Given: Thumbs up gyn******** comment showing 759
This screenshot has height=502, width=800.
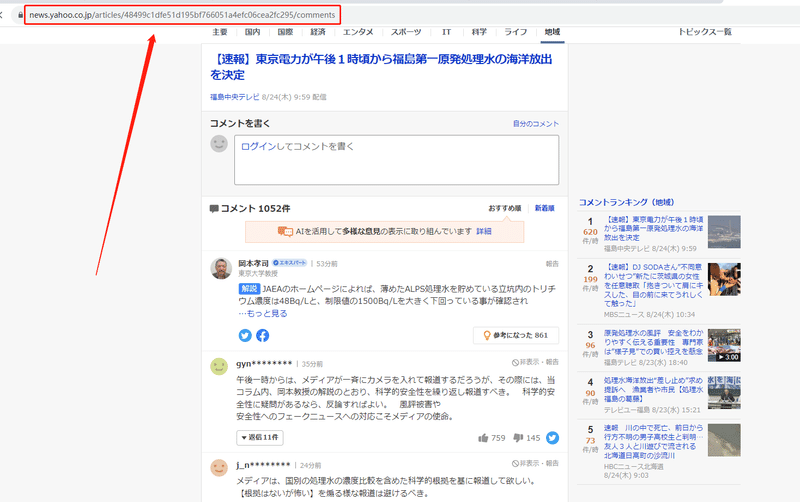Looking at the screenshot, I should (492, 438).
